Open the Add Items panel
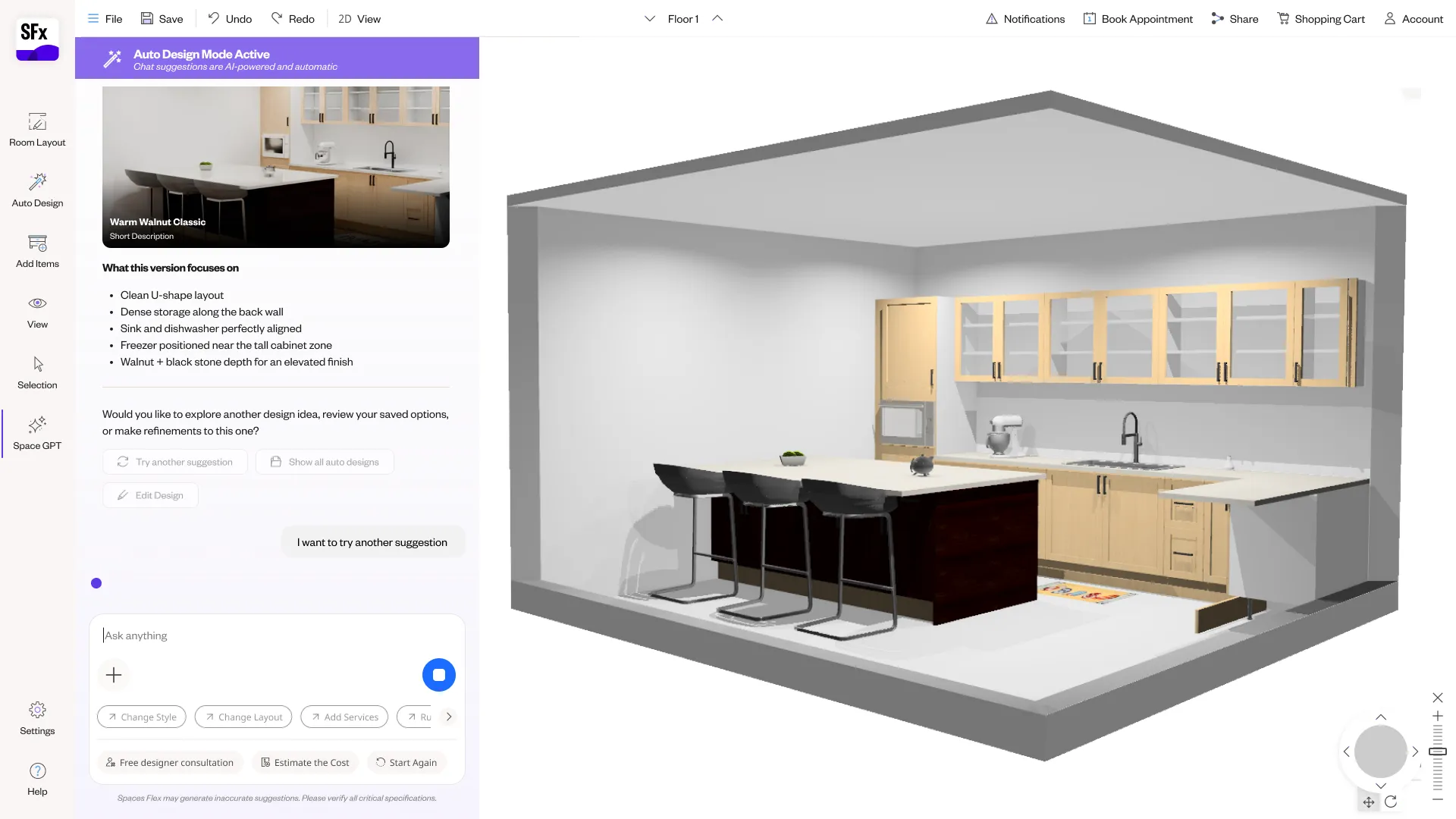This screenshot has width=1456, height=819. 37,251
